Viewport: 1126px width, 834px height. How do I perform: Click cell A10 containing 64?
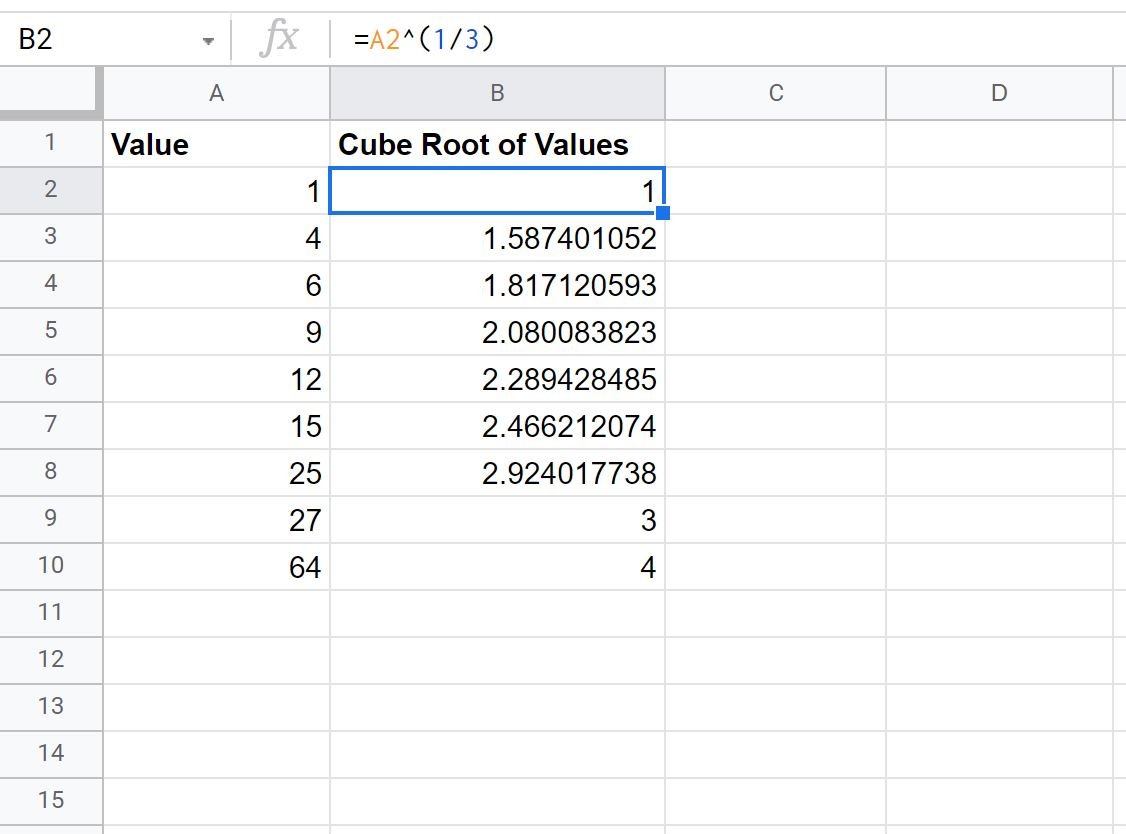[216, 567]
